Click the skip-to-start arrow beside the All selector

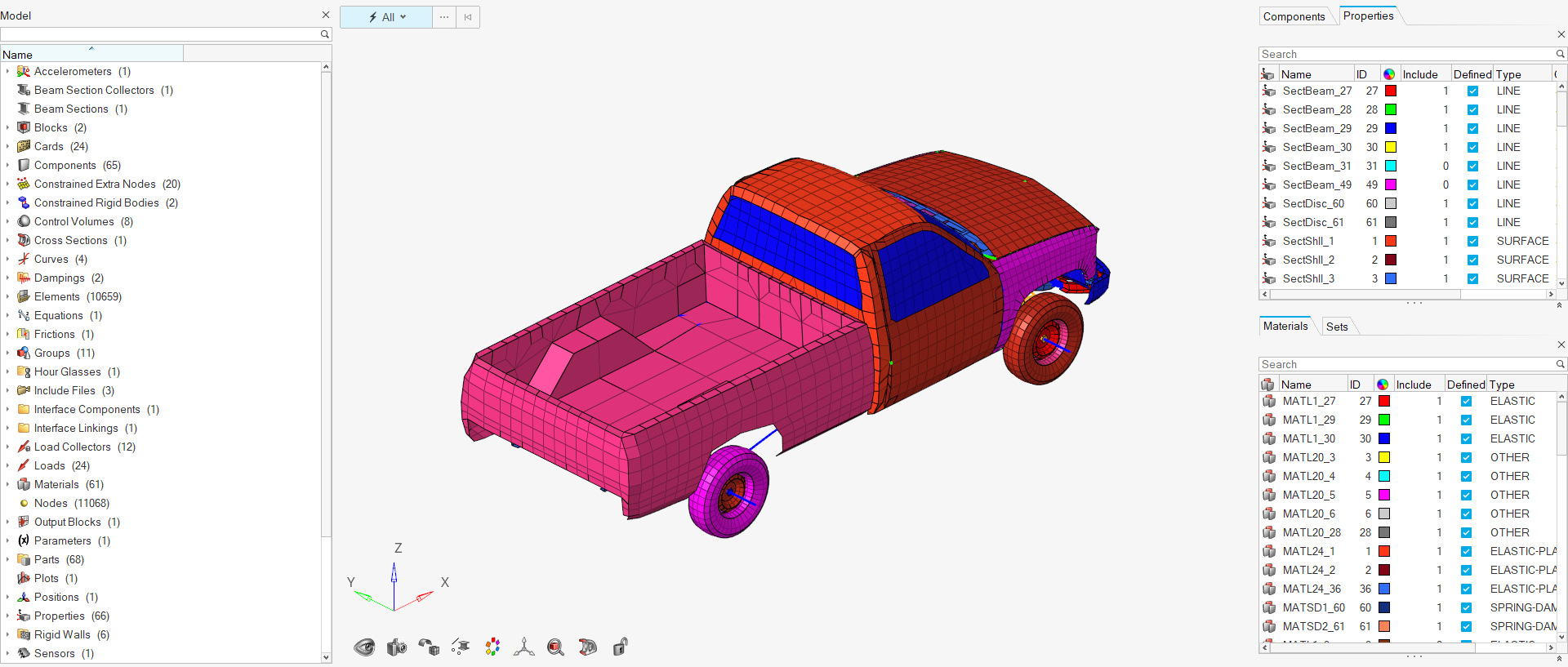click(468, 17)
